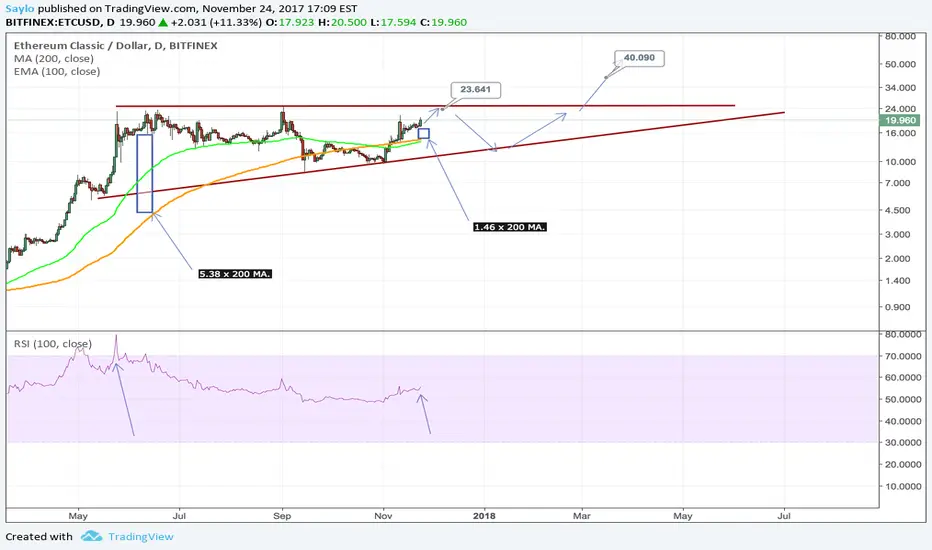This screenshot has height=550, width=932.
Task: Click 40.0000 on the RSI axis
Action: (x=903, y=421)
